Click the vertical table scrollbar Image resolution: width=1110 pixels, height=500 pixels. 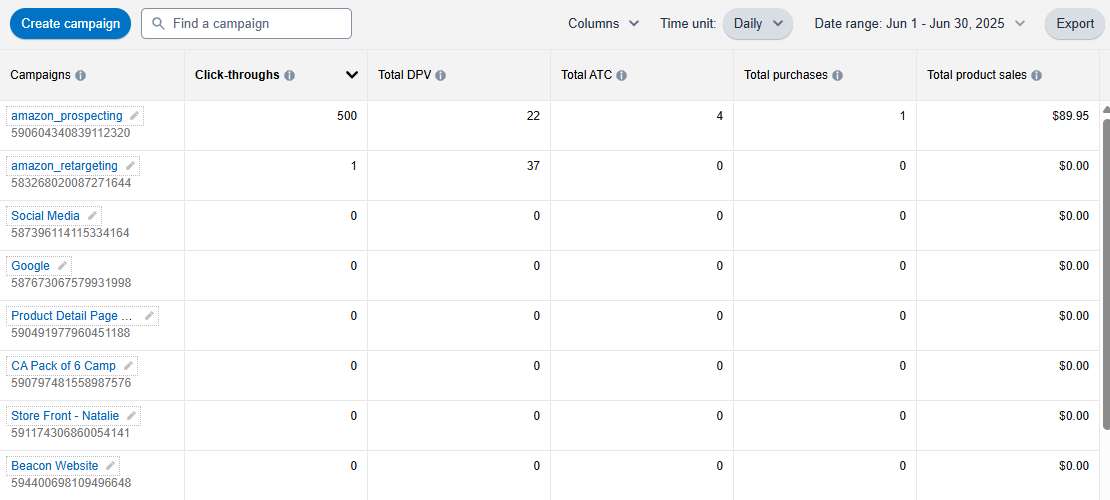click(x=1105, y=270)
